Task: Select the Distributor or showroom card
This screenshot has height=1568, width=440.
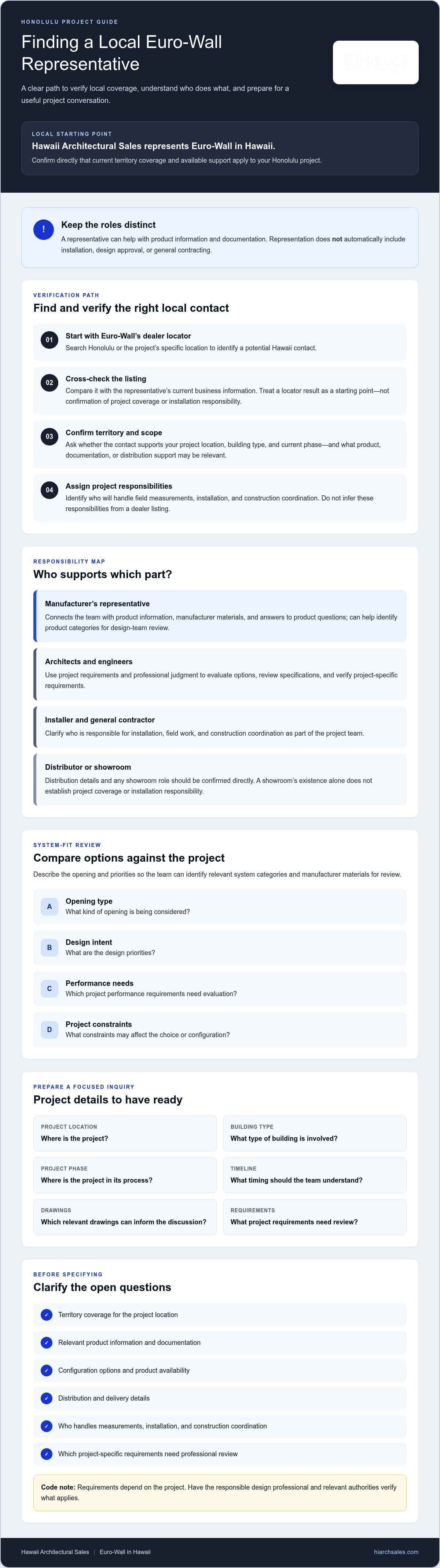Action: [220, 780]
